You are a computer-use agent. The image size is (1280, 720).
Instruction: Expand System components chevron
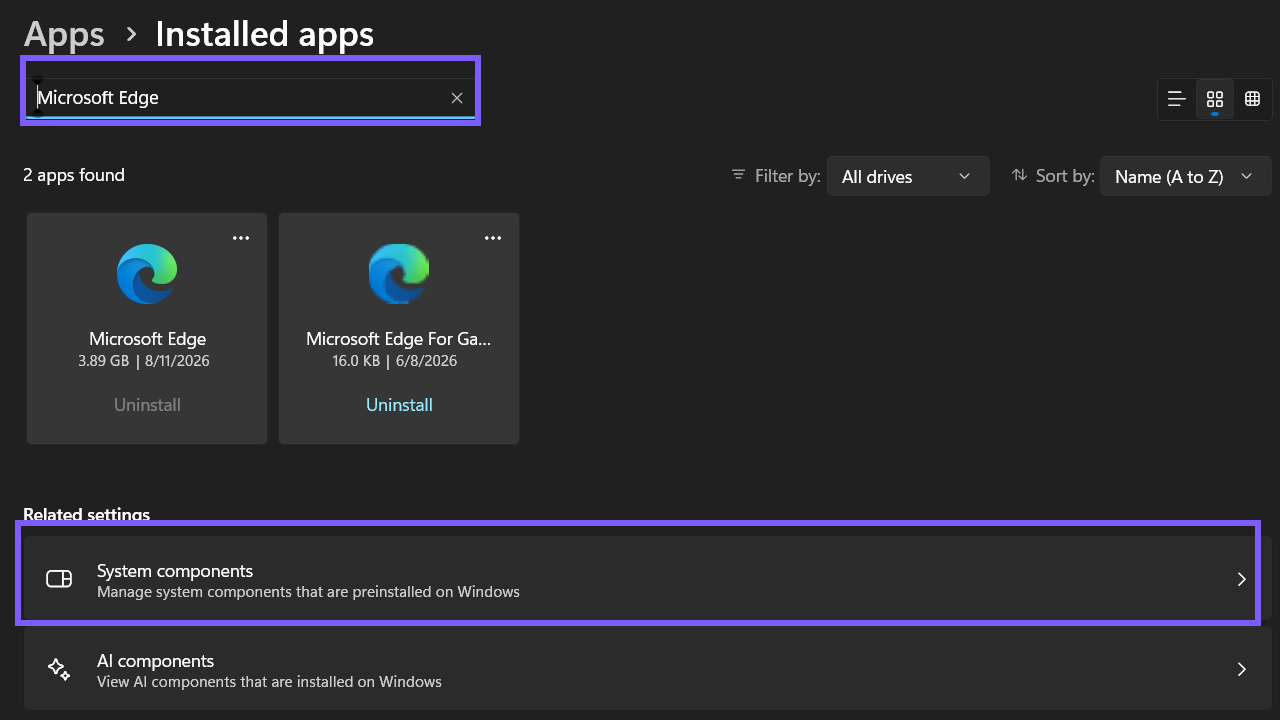tap(1241, 579)
